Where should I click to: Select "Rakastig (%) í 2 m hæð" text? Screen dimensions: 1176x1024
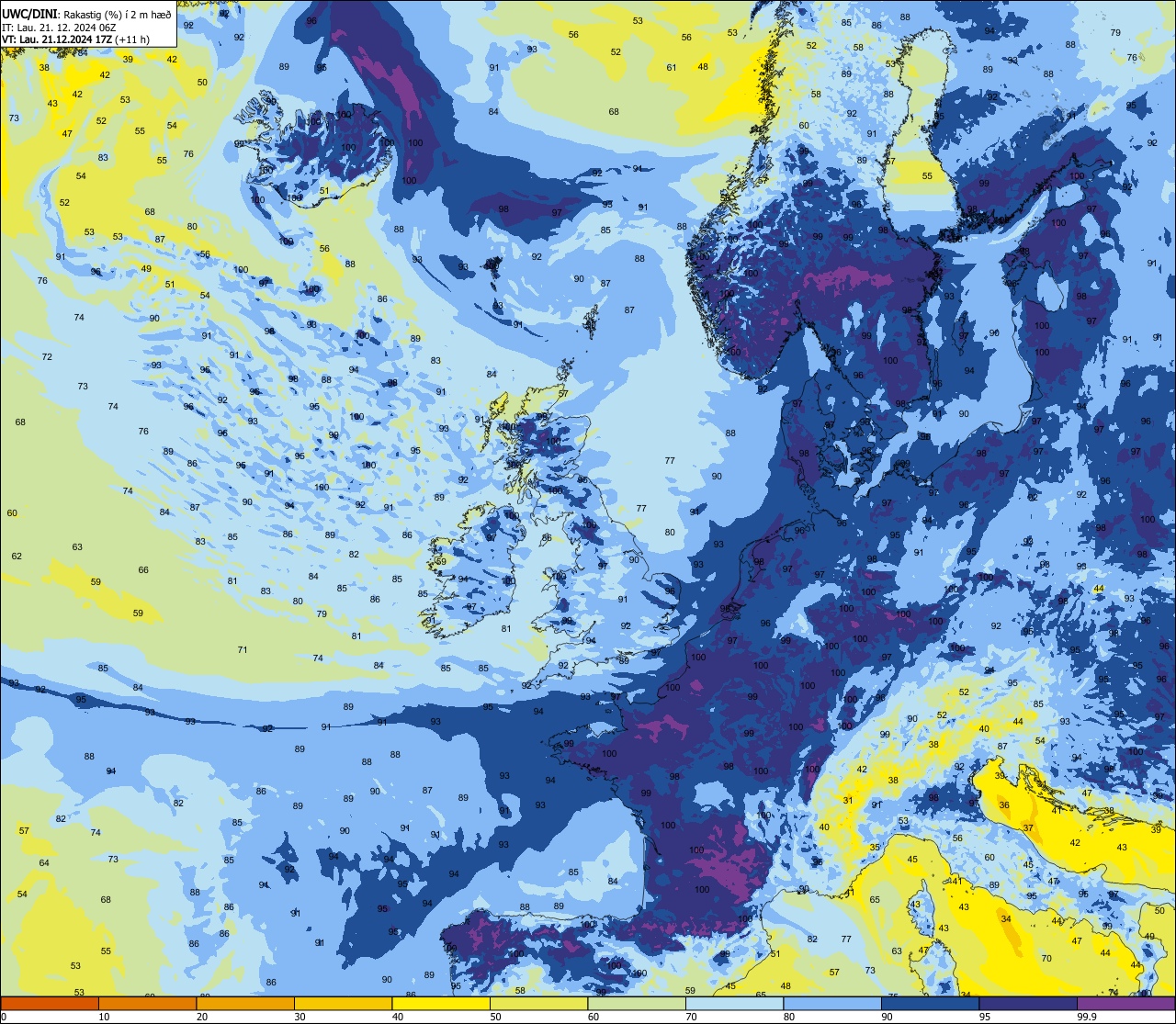coord(116,14)
